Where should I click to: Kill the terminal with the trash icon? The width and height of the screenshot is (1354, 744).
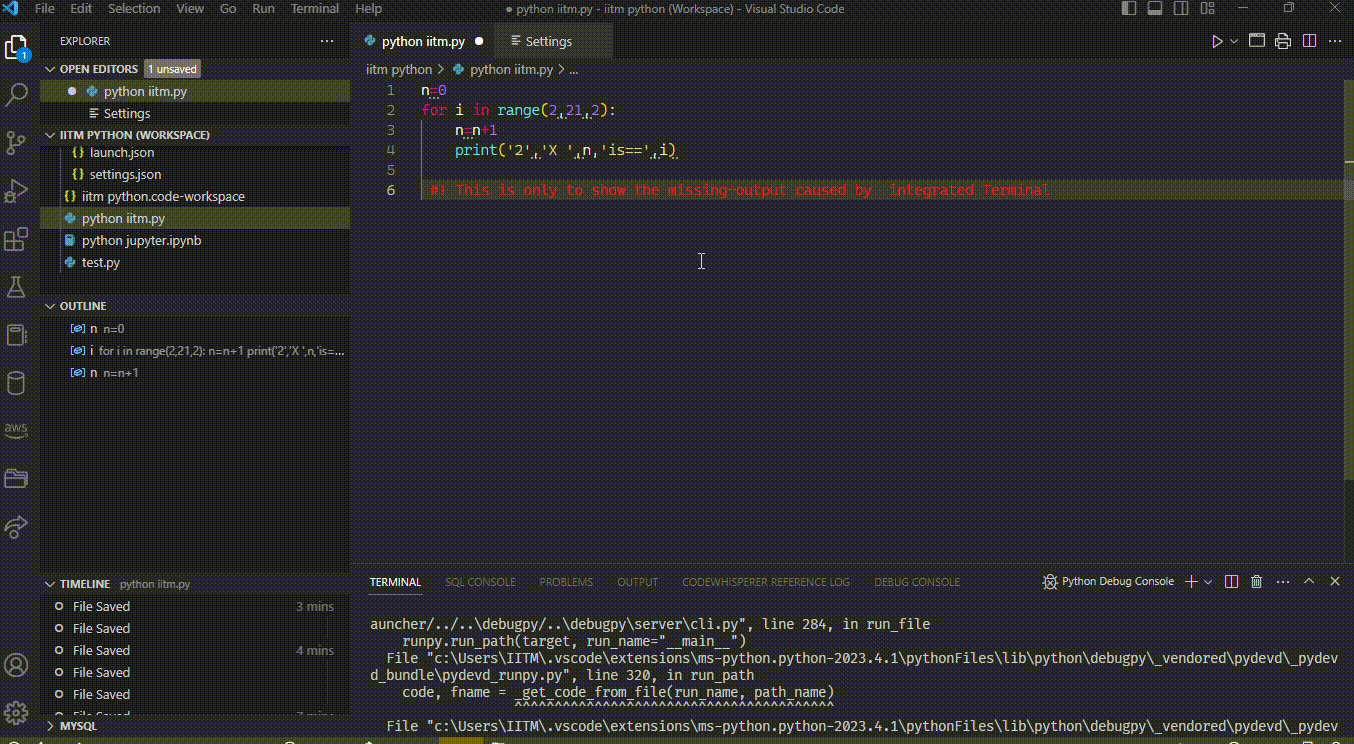click(x=1257, y=581)
